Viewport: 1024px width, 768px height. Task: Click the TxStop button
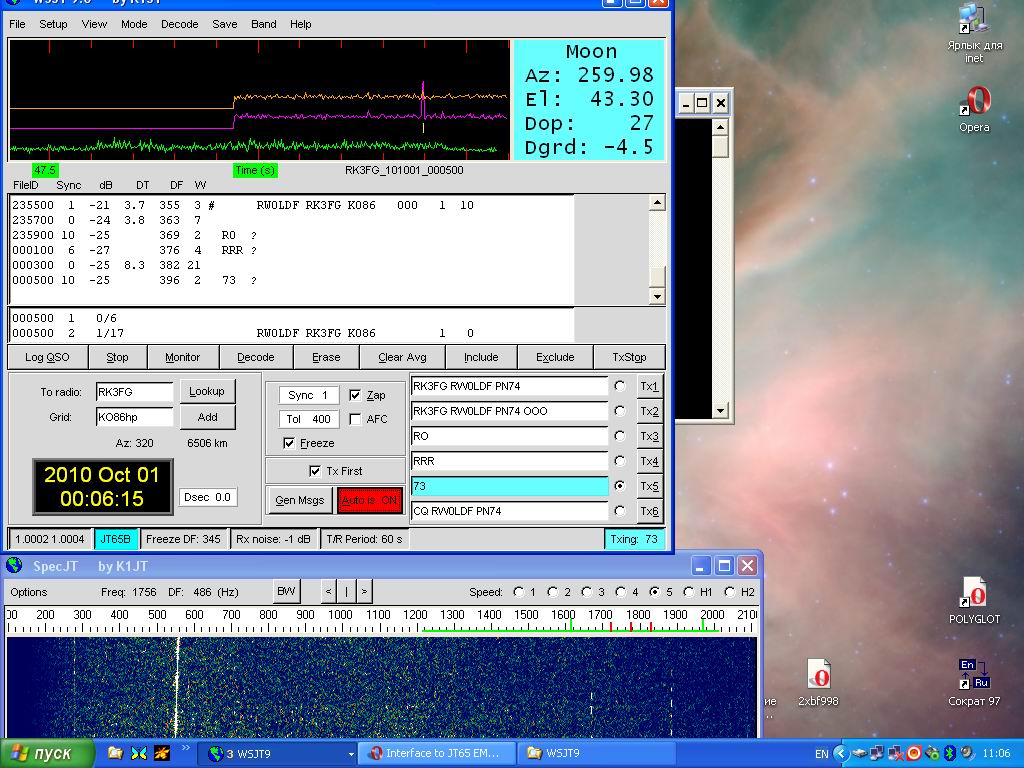(630, 357)
